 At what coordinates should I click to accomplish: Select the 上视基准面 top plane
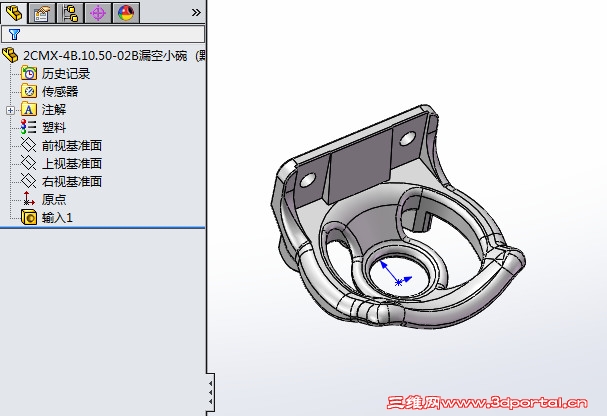pos(72,163)
